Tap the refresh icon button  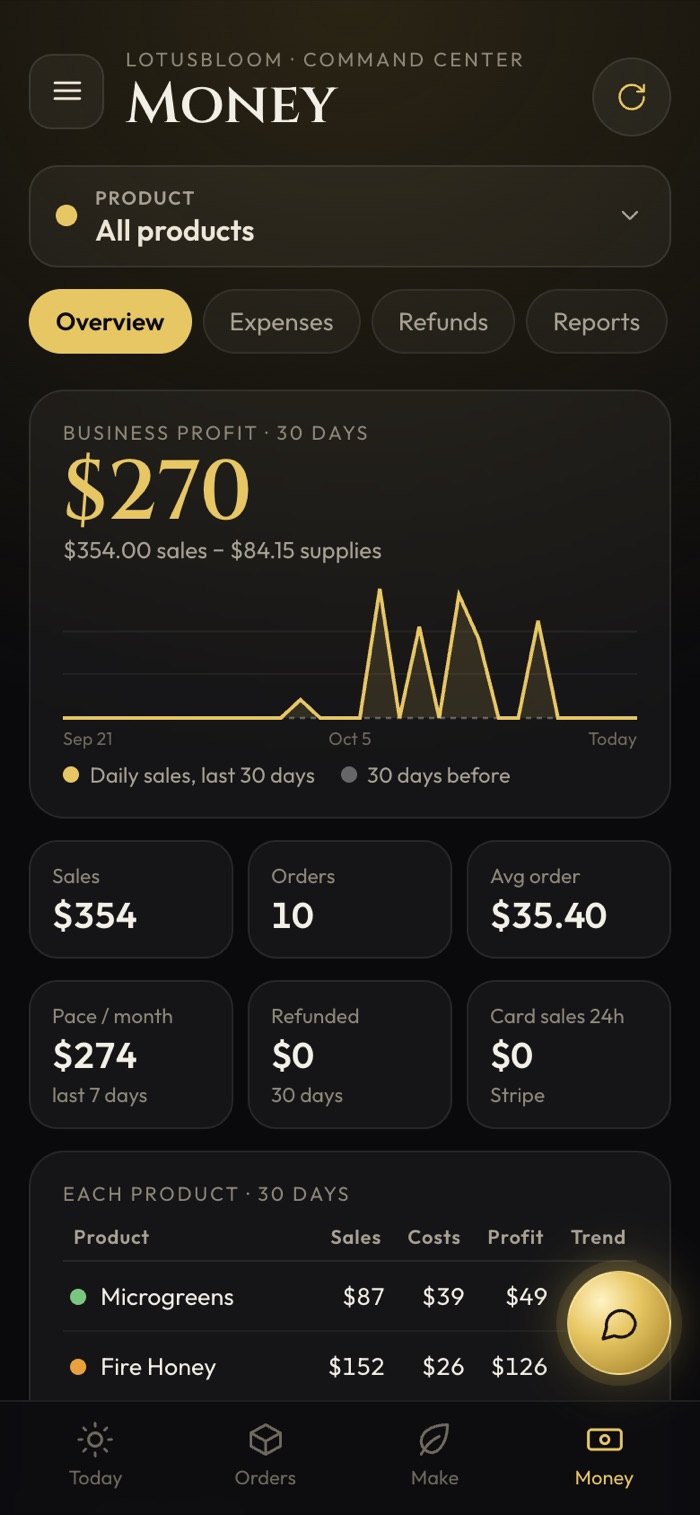click(631, 97)
